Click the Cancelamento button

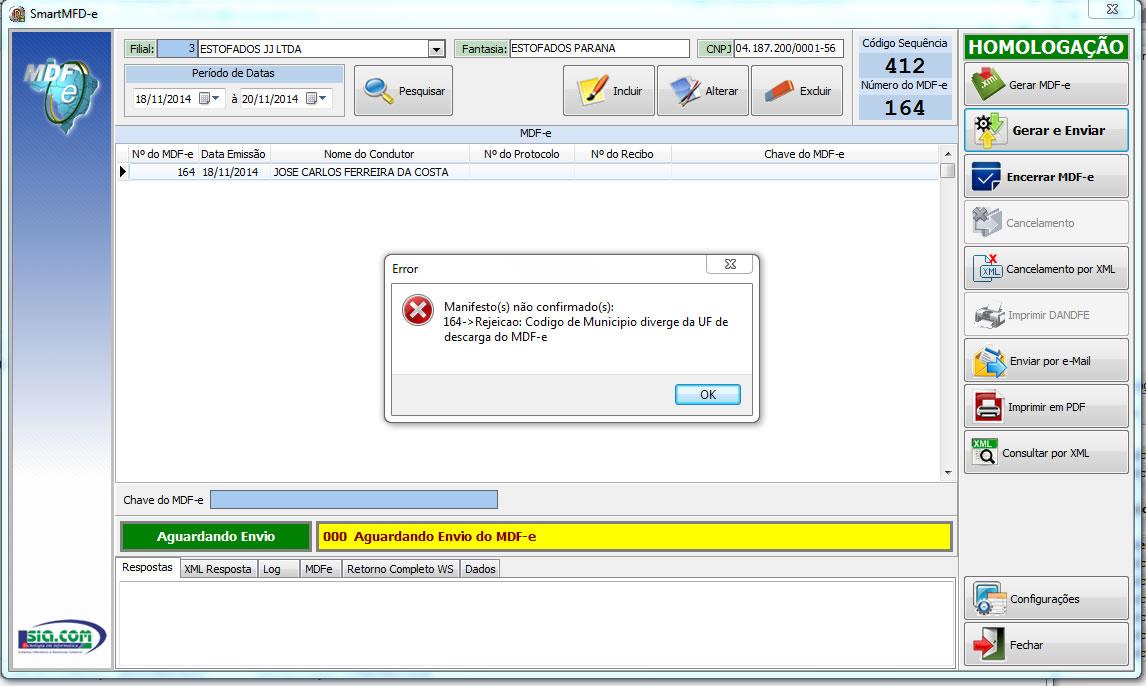(x=1046, y=222)
